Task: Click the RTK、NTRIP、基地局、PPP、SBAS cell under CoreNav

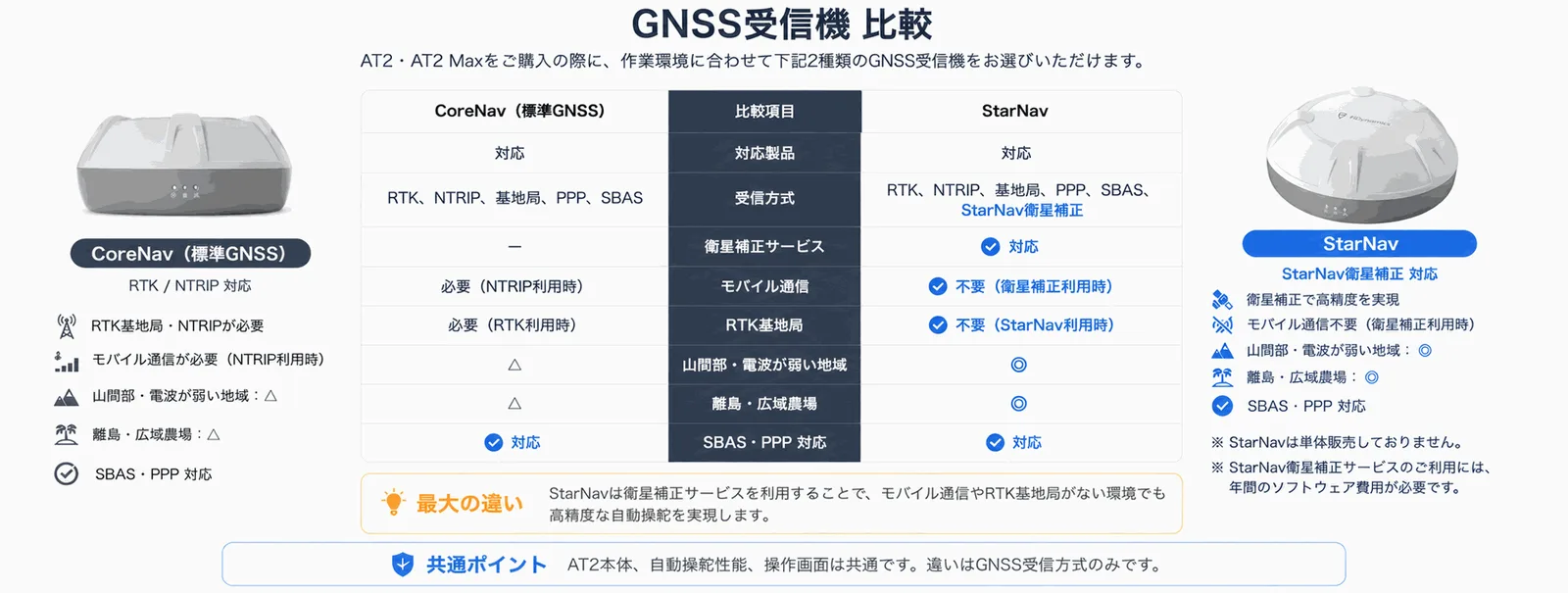Action: coord(515,199)
